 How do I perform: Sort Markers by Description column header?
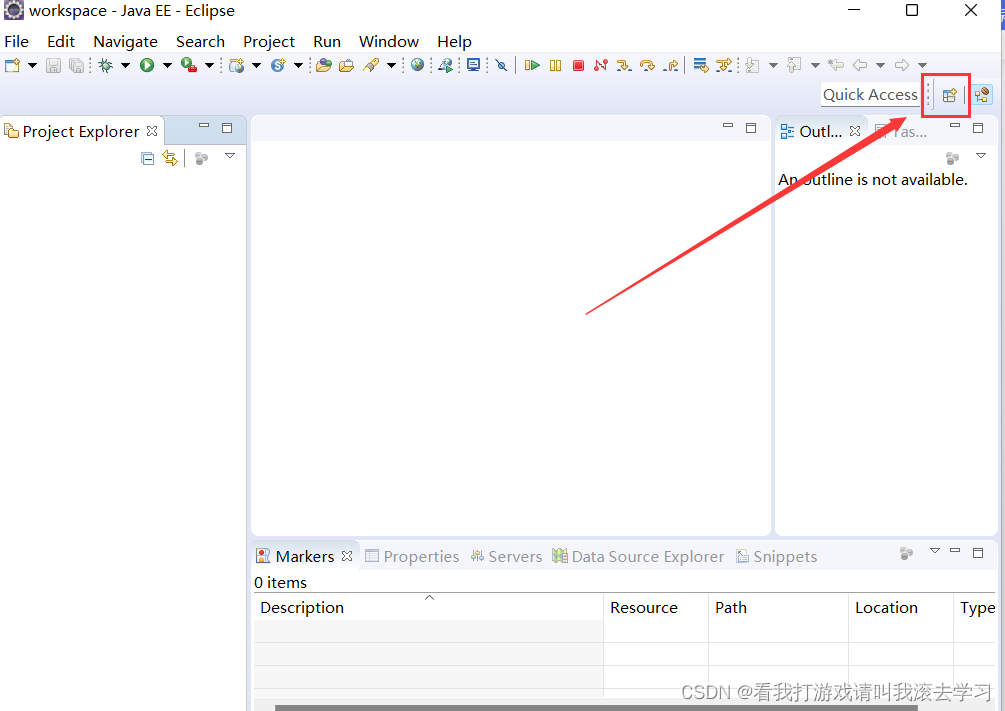(302, 607)
